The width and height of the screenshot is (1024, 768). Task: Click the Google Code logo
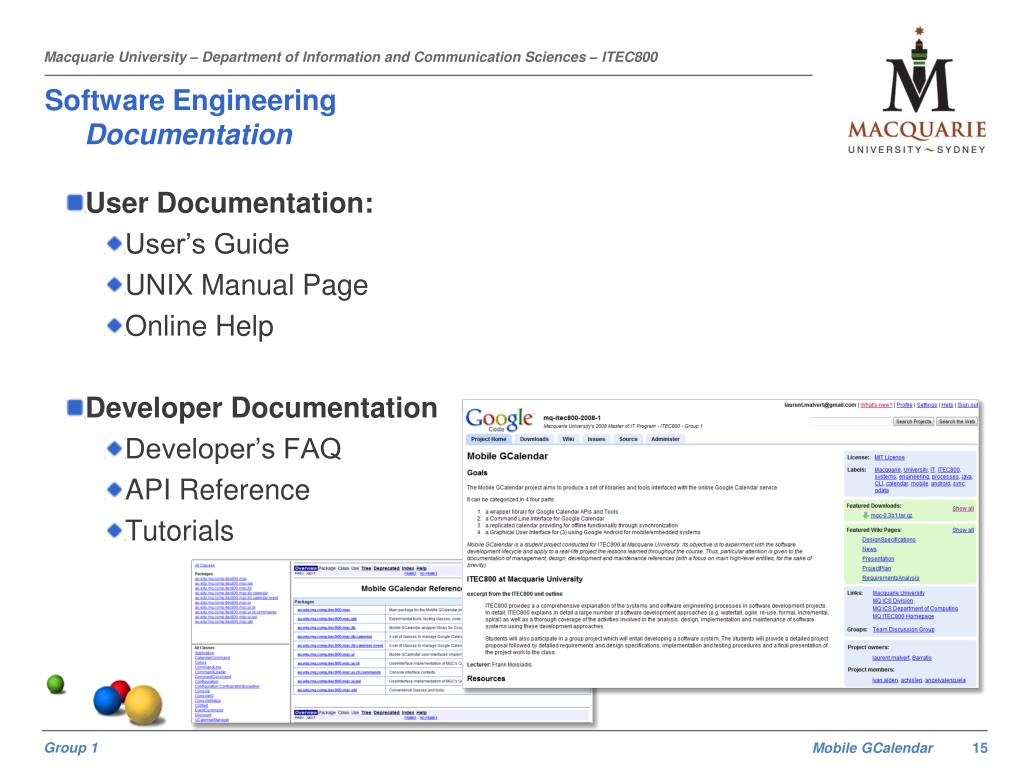pyautogui.click(x=500, y=419)
